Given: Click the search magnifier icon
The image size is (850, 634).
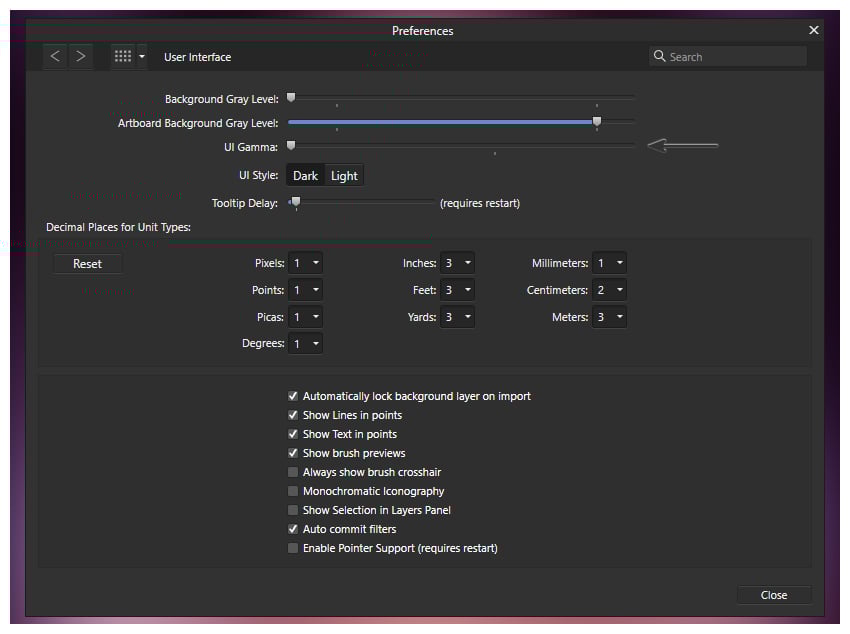Looking at the screenshot, I should pyautogui.click(x=659, y=56).
